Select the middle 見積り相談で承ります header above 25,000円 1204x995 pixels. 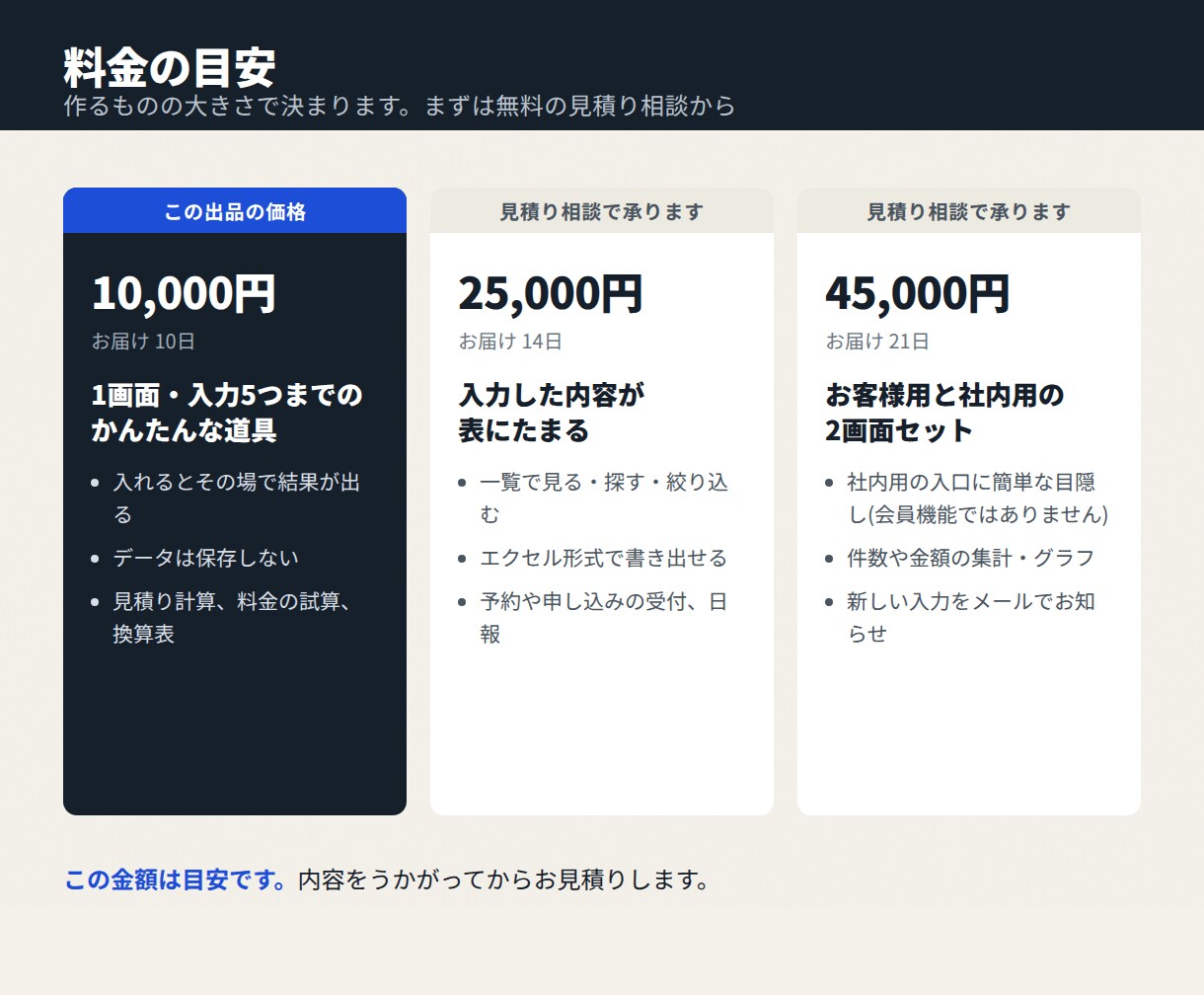pyautogui.click(x=602, y=211)
